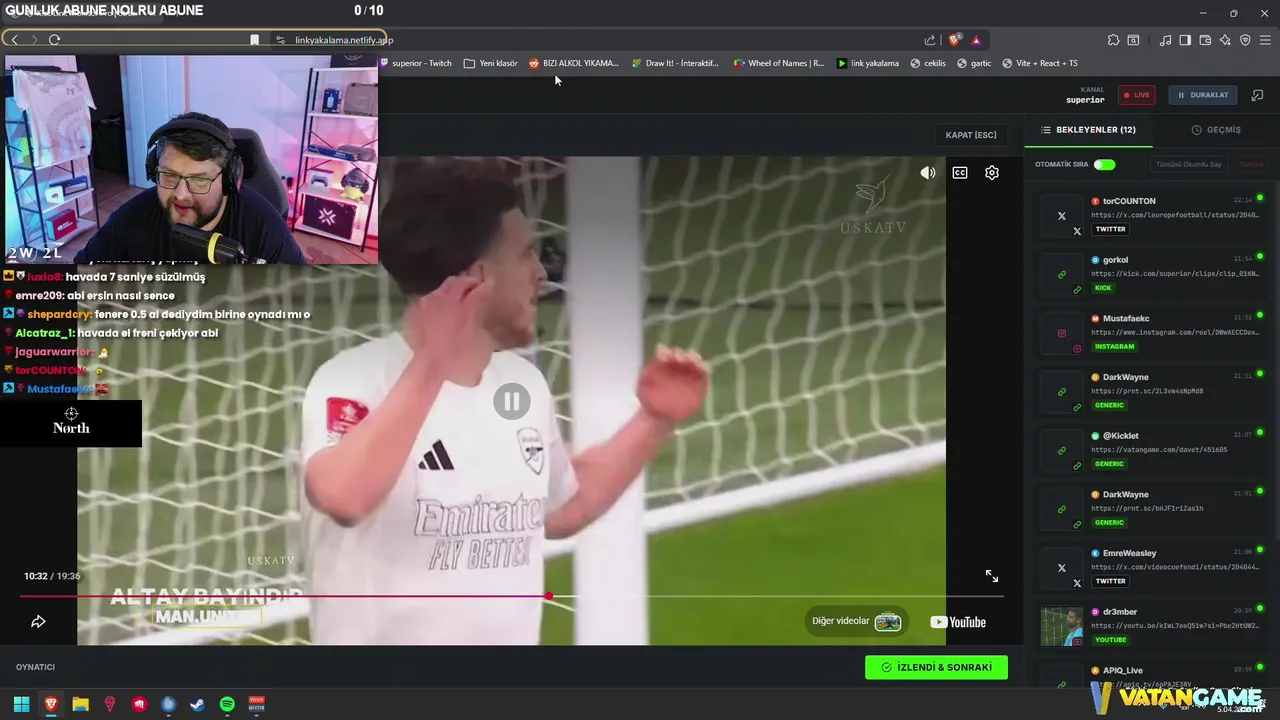Enter fullscreen with expand arrows icon
This screenshot has width=1280, height=720.
992,576
